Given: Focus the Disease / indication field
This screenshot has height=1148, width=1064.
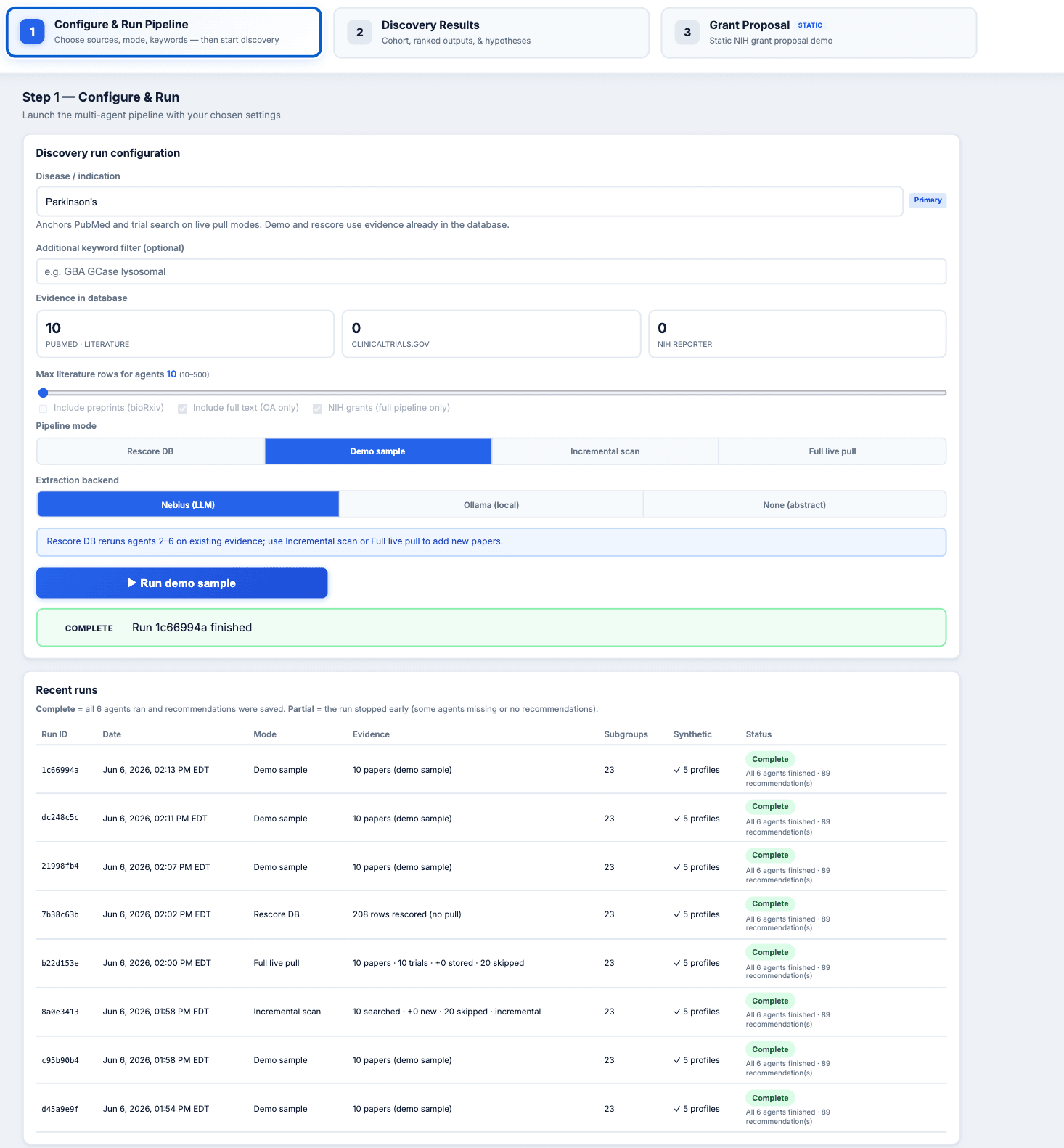Looking at the screenshot, I should point(470,202).
